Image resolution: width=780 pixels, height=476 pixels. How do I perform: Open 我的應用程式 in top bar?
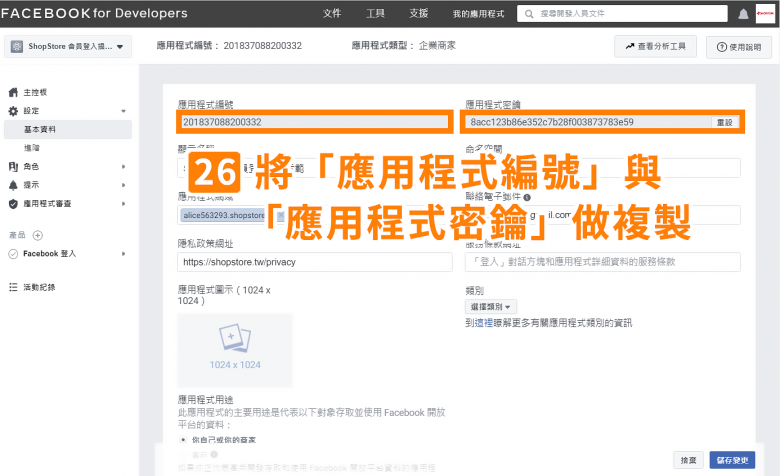[x=479, y=14]
